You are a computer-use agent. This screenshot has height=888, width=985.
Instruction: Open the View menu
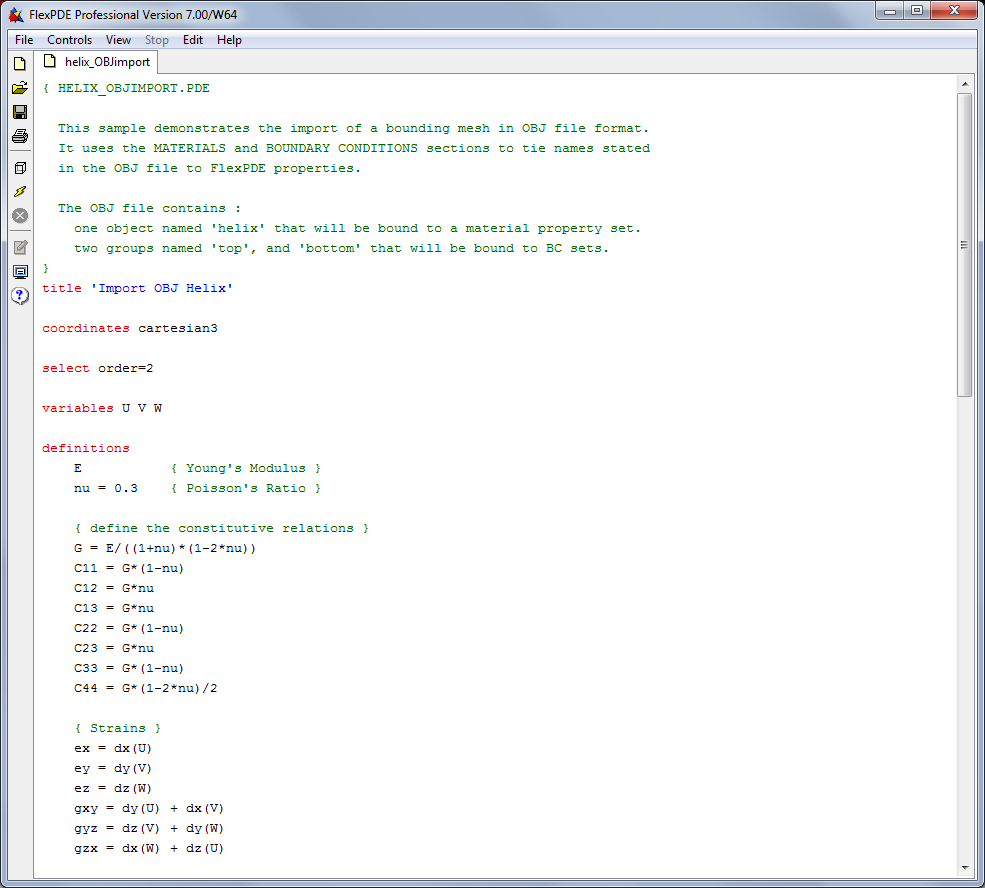click(118, 40)
